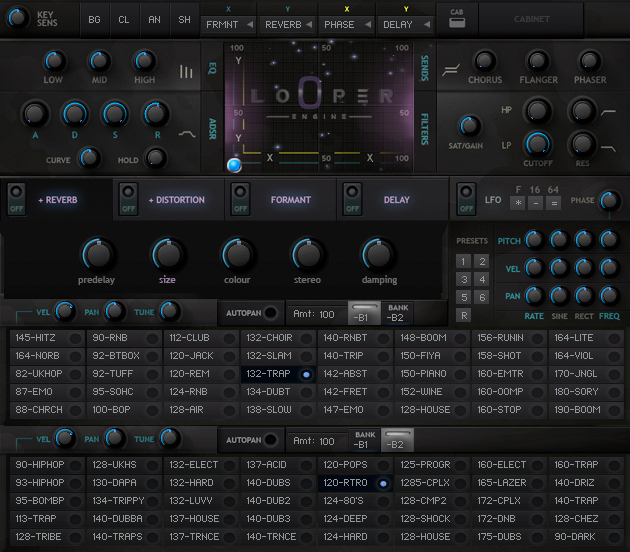Viewport: 630px width, 552px height.
Task: Select the 120-RTRO loop radio button
Action: (x=383, y=483)
